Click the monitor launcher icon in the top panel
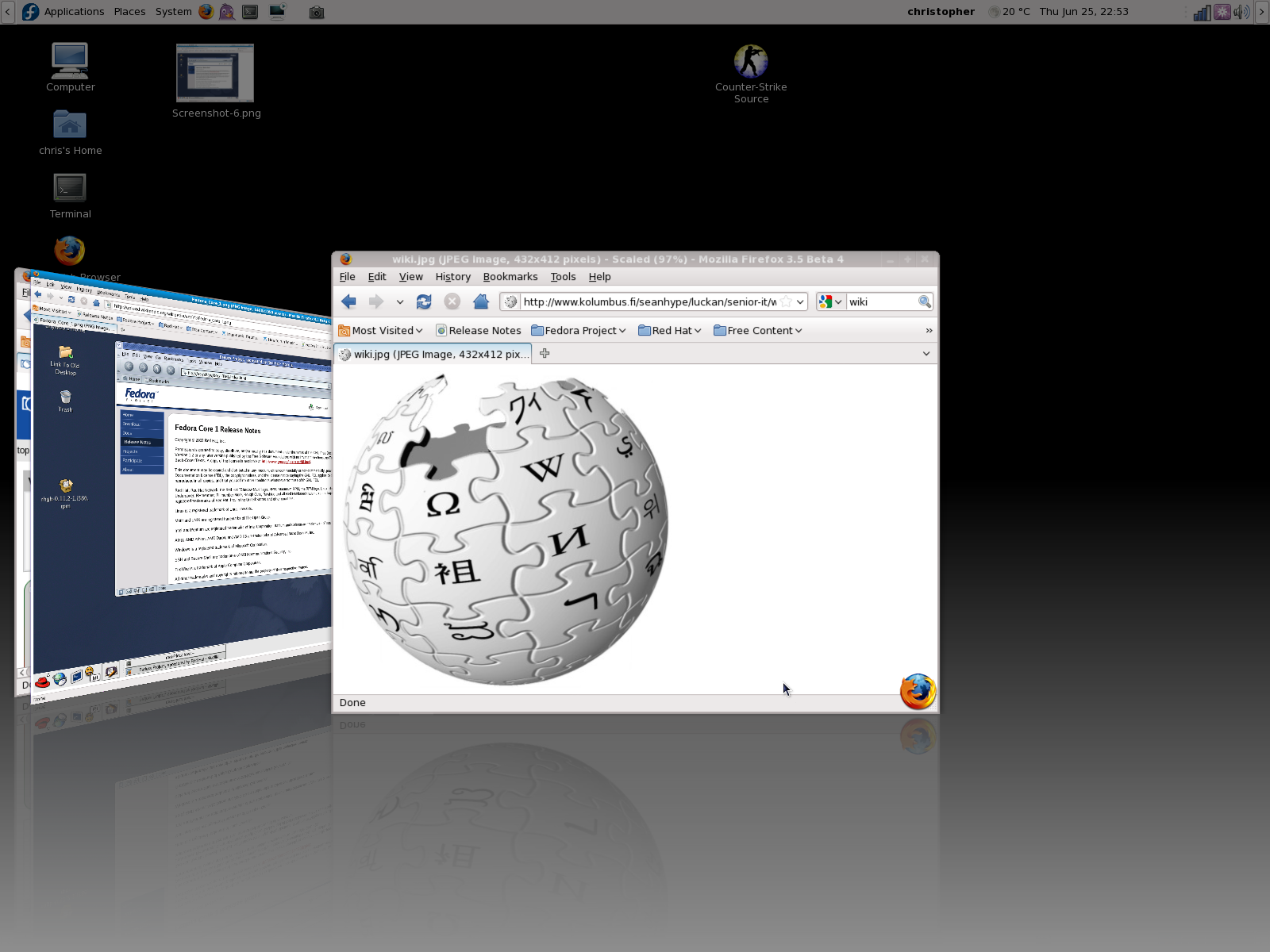This screenshot has height=952, width=1270. click(277, 12)
